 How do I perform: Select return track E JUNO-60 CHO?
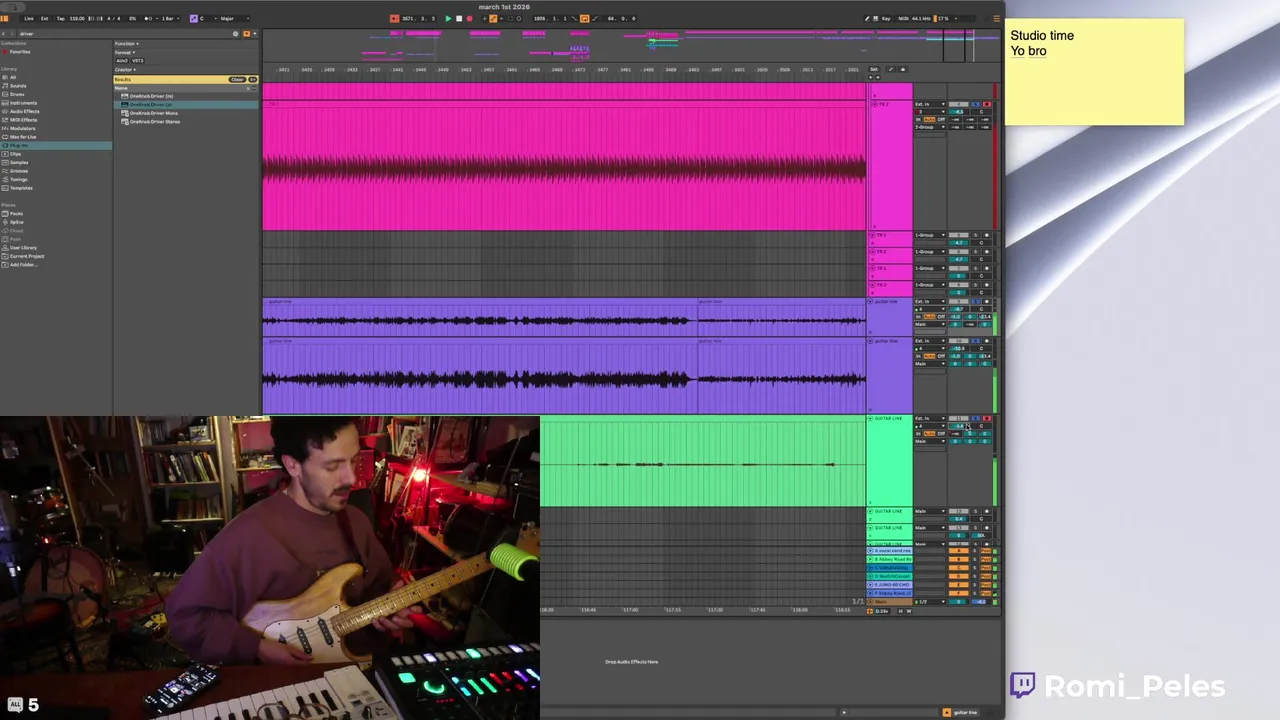pos(890,584)
